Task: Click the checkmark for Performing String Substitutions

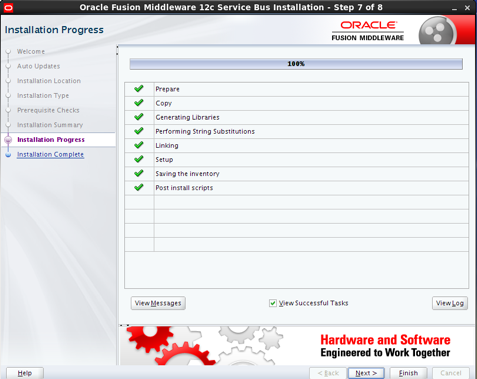Action: coord(139,131)
